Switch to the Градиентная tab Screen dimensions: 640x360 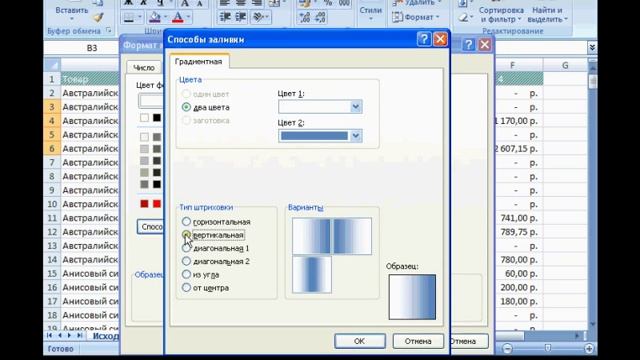tap(199, 62)
